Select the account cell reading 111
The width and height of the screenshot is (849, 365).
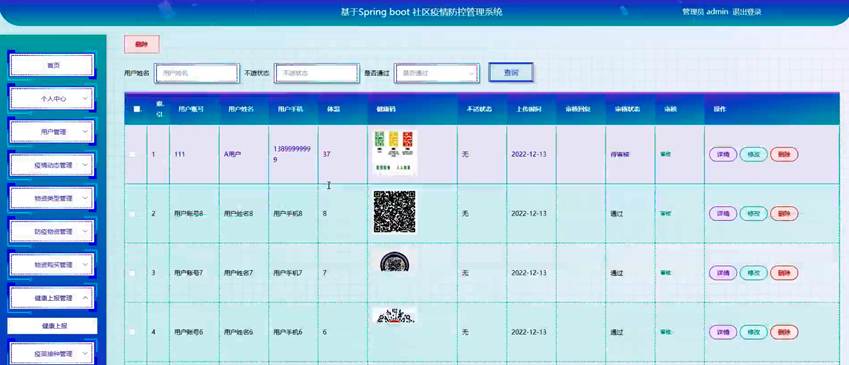179,154
